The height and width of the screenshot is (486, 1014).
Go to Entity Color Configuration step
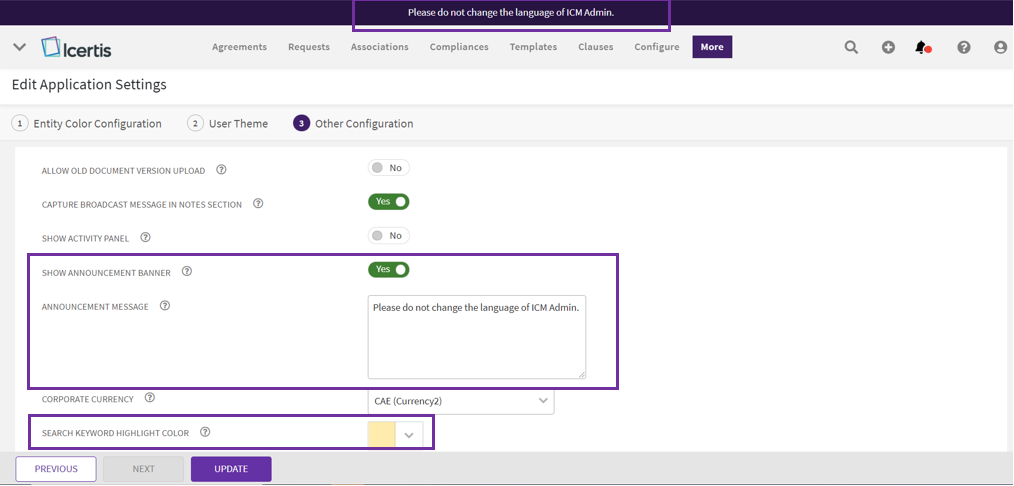pos(87,123)
